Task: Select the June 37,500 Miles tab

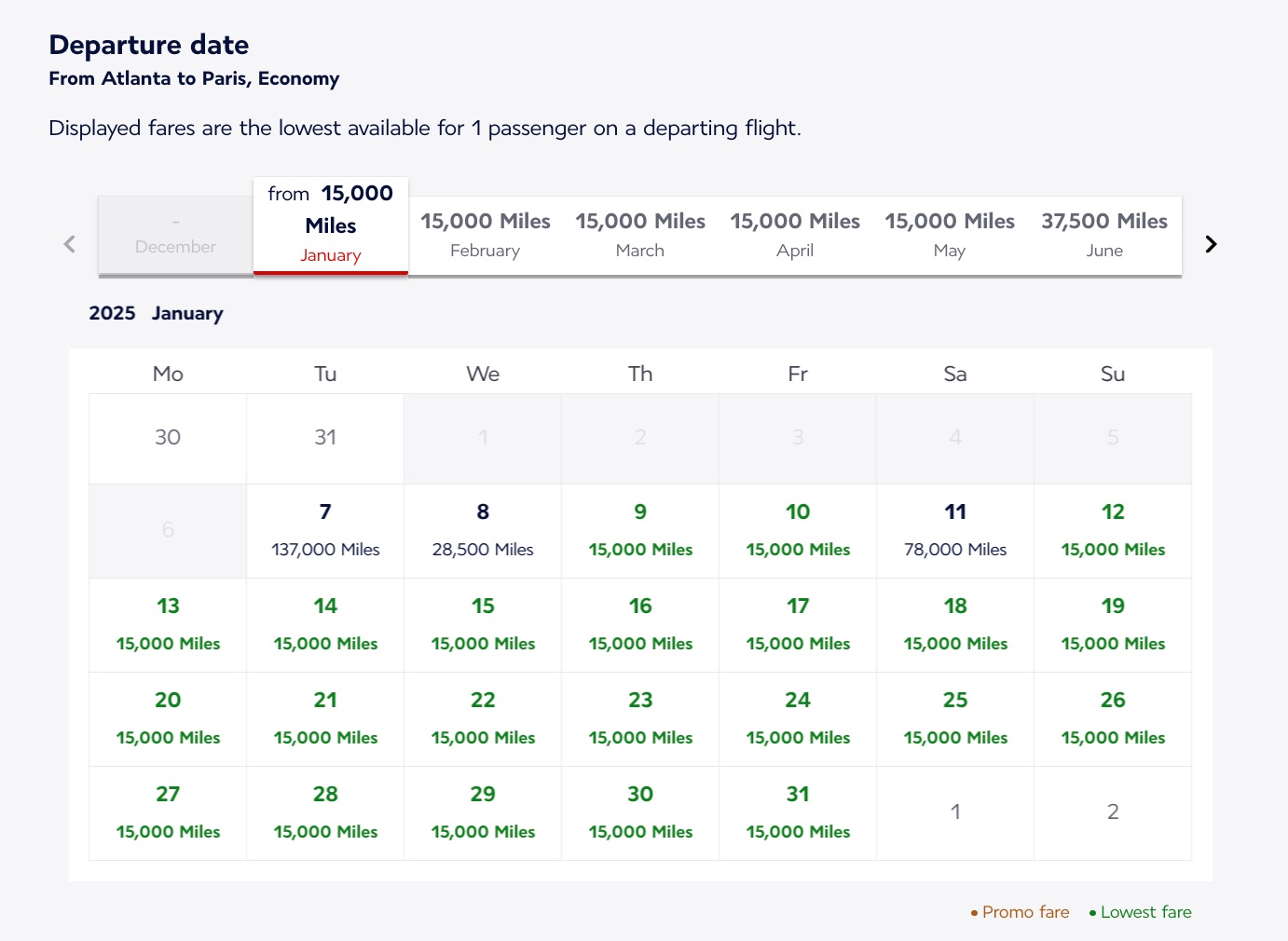Action: click(x=1104, y=235)
